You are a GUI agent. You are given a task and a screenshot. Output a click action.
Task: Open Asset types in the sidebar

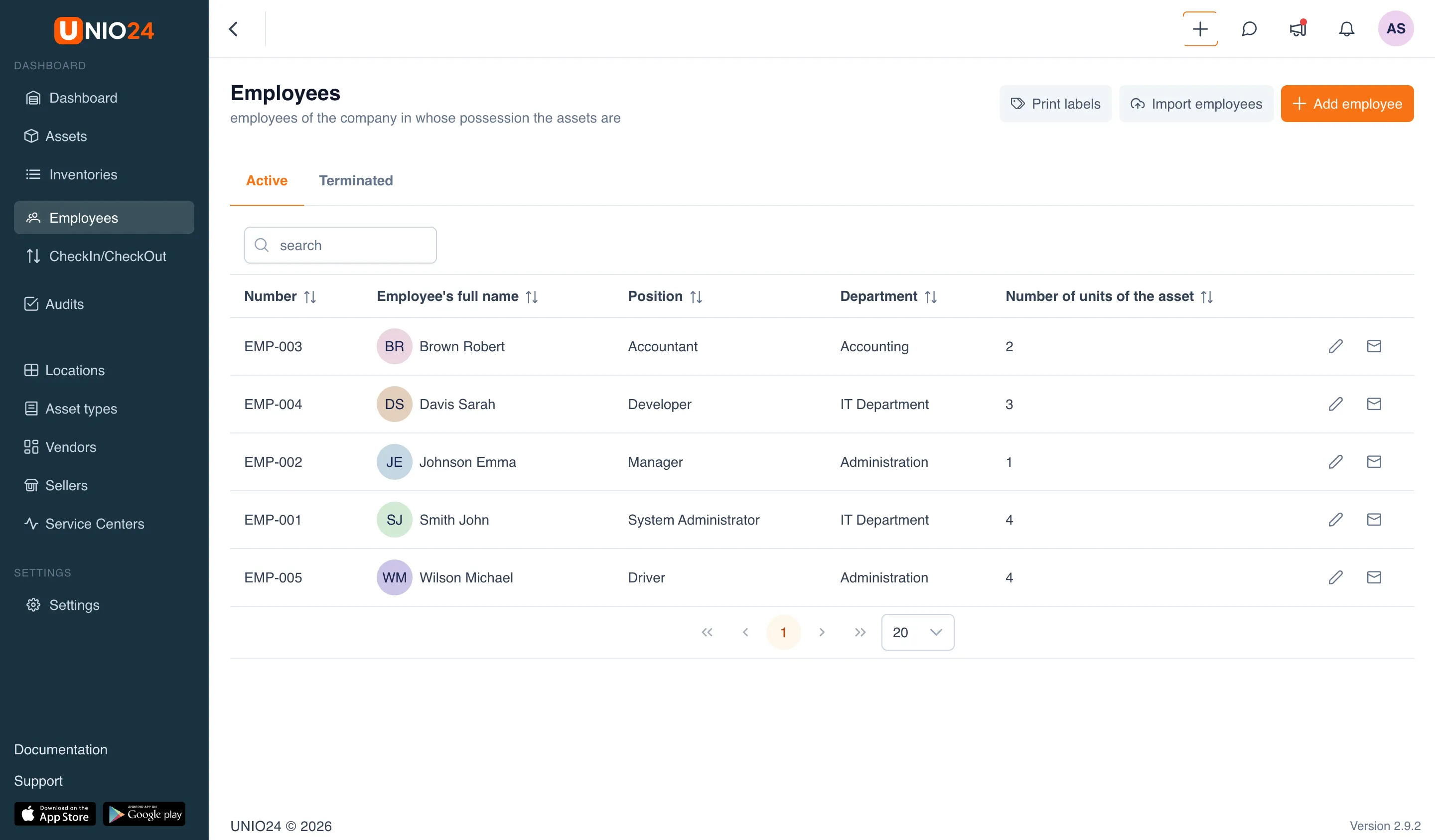(104, 409)
